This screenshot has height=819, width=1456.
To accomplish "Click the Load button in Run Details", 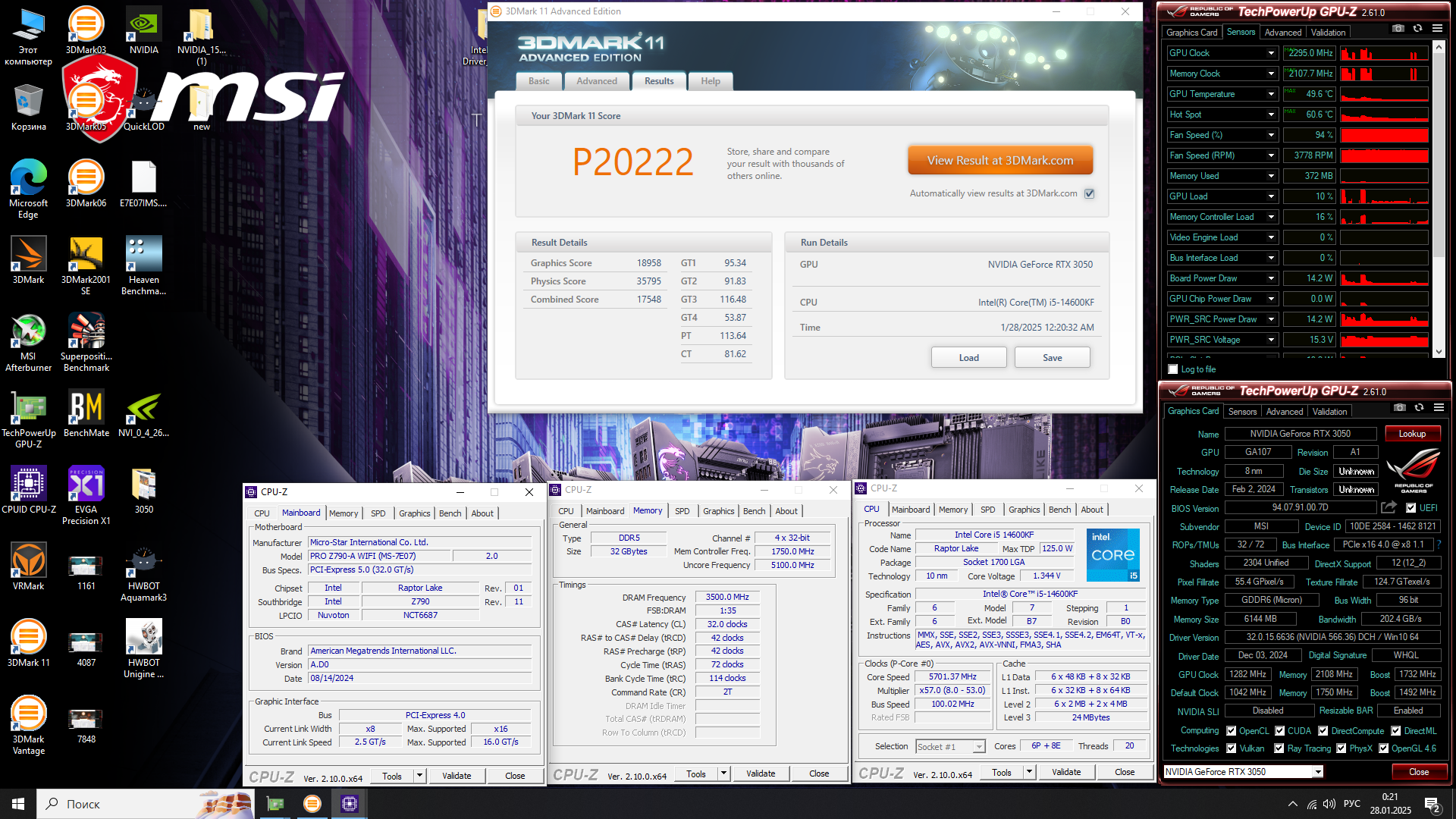I will tap(968, 358).
